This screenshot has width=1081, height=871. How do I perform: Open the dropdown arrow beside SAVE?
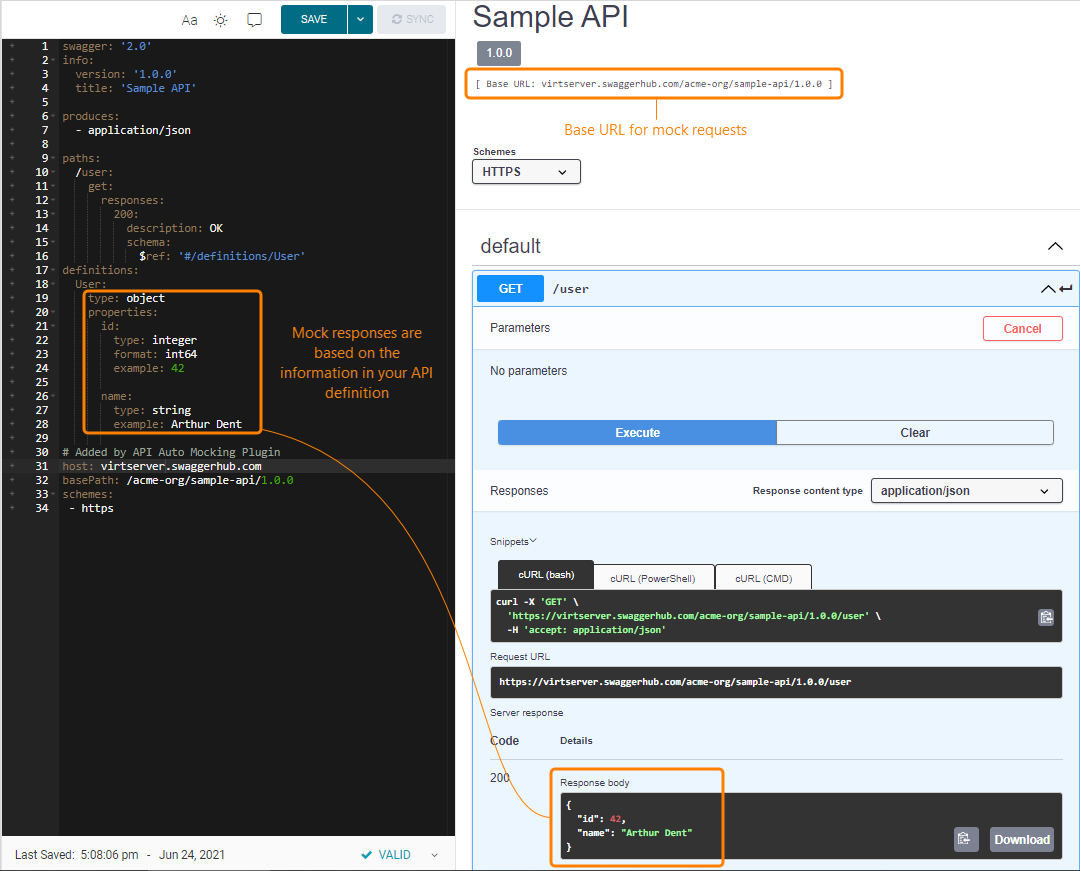pyautogui.click(x=360, y=20)
